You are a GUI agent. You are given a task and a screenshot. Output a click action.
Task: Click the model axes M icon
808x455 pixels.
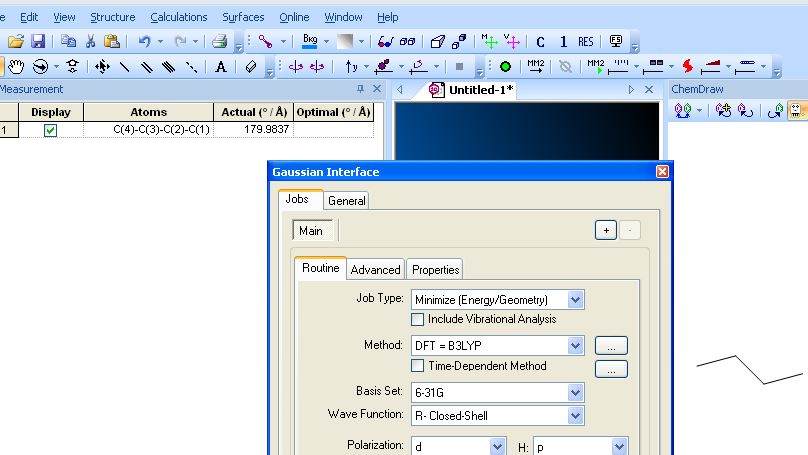tap(489, 41)
